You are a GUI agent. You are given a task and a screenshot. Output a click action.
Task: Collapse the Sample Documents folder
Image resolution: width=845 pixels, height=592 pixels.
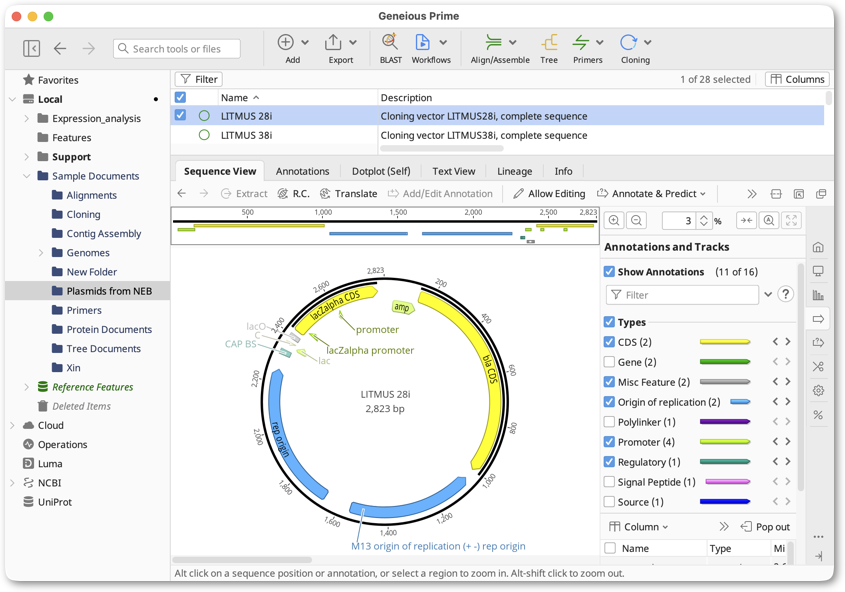click(26, 176)
